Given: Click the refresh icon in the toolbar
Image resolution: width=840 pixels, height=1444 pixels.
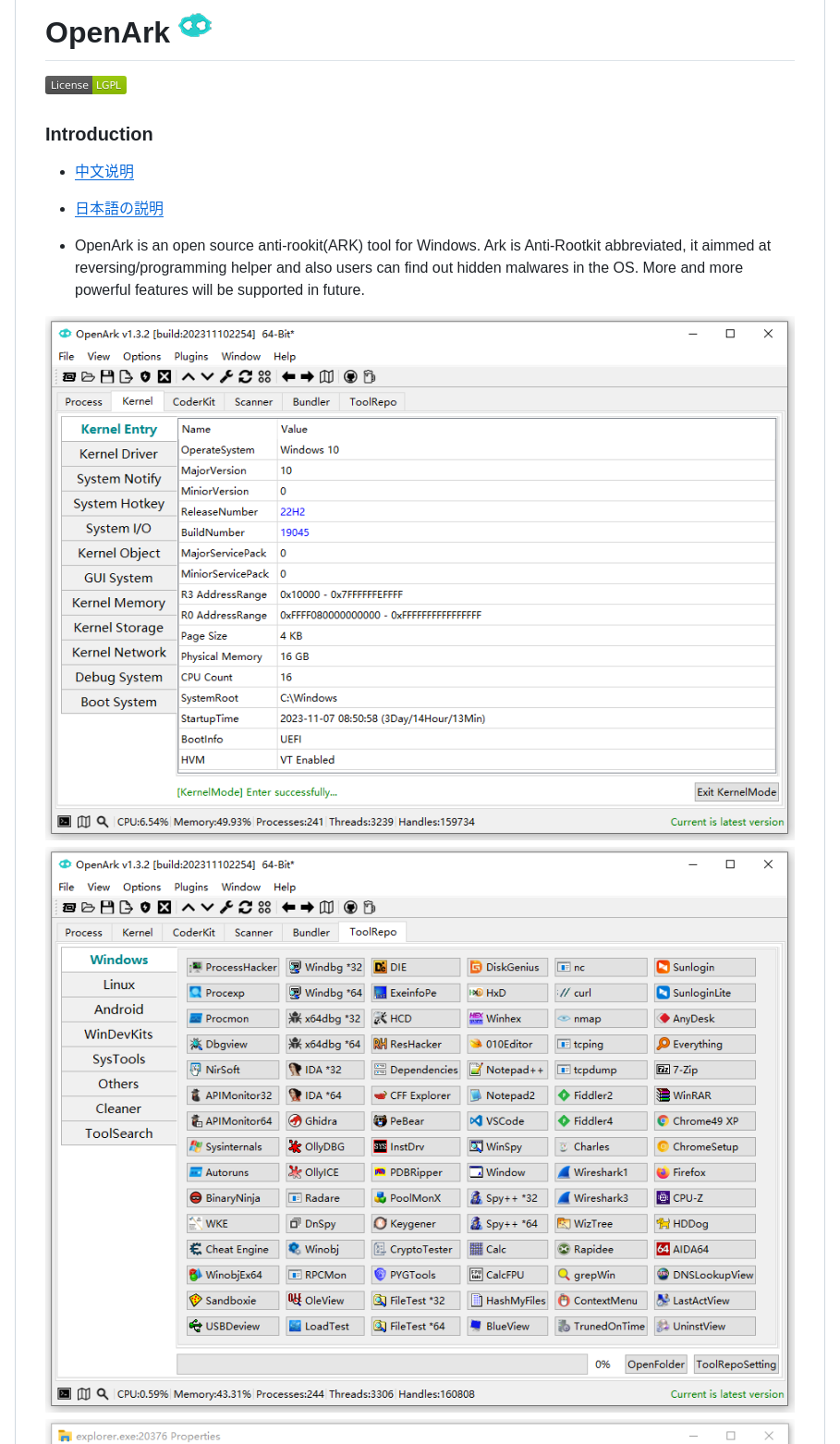Looking at the screenshot, I should [x=244, y=376].
